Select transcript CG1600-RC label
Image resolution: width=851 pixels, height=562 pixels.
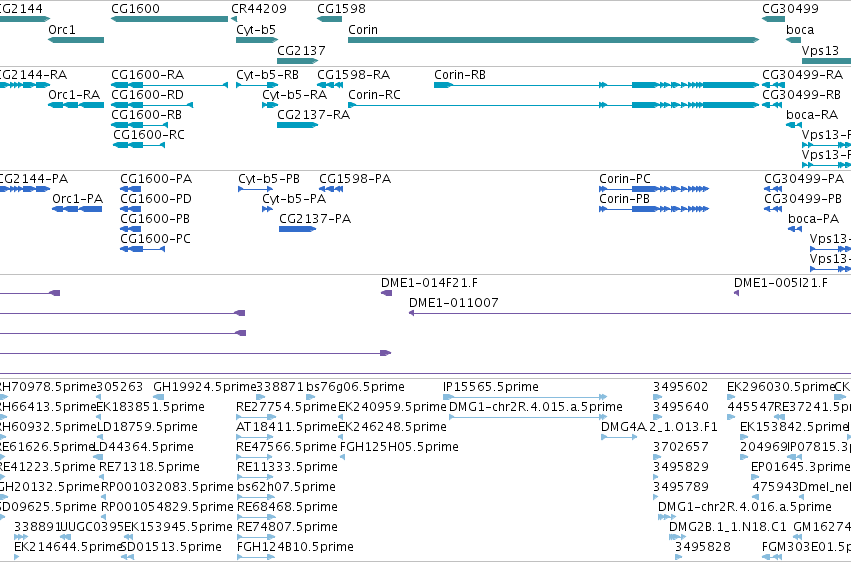click(x=149, y=135)
